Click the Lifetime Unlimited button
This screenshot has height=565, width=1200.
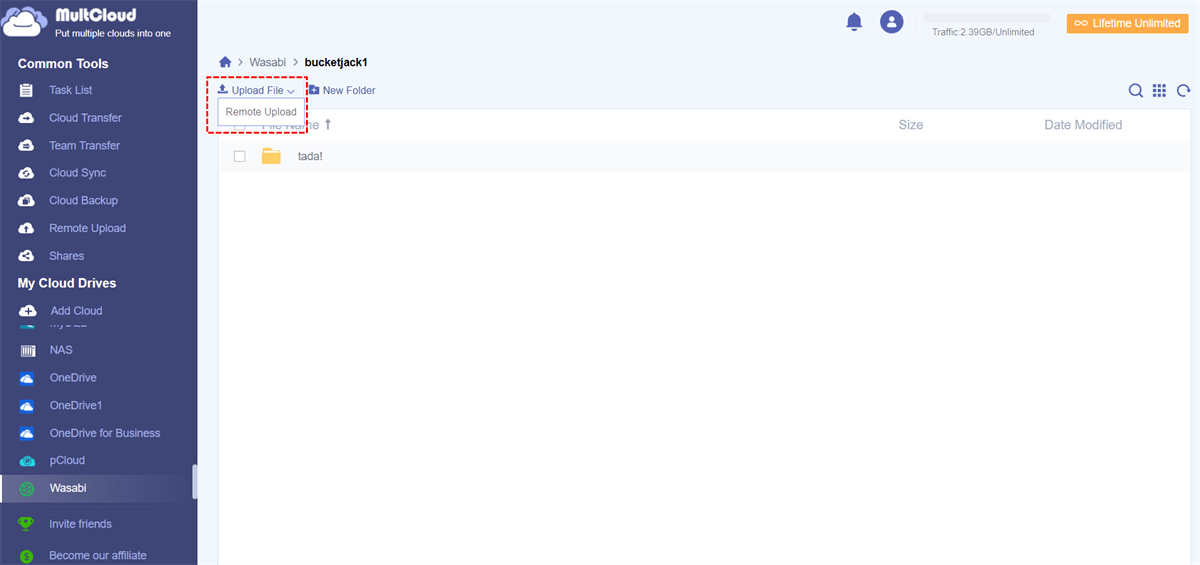pos(1127,23)
